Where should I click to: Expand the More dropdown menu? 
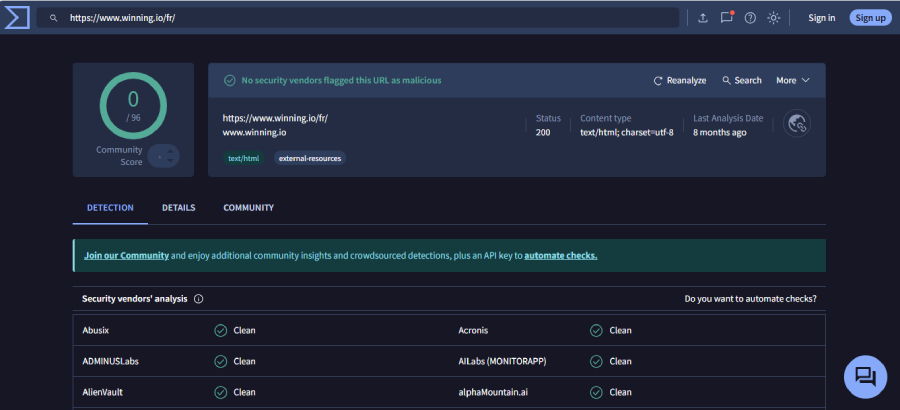pos(792,80)
